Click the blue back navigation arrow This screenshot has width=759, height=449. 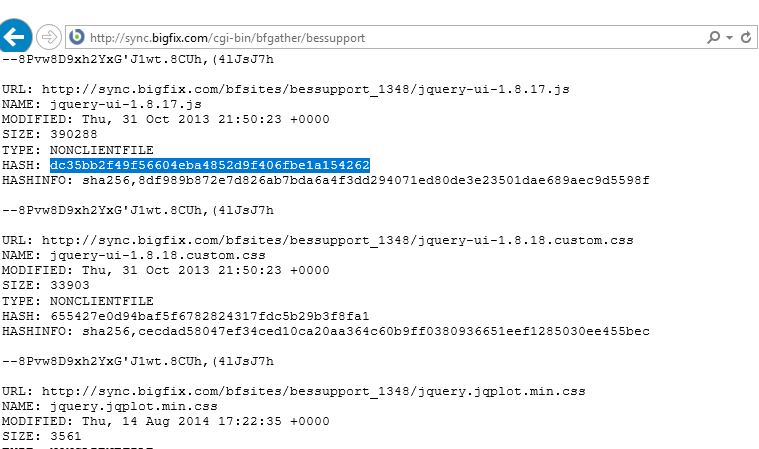(x=15, y=36)
